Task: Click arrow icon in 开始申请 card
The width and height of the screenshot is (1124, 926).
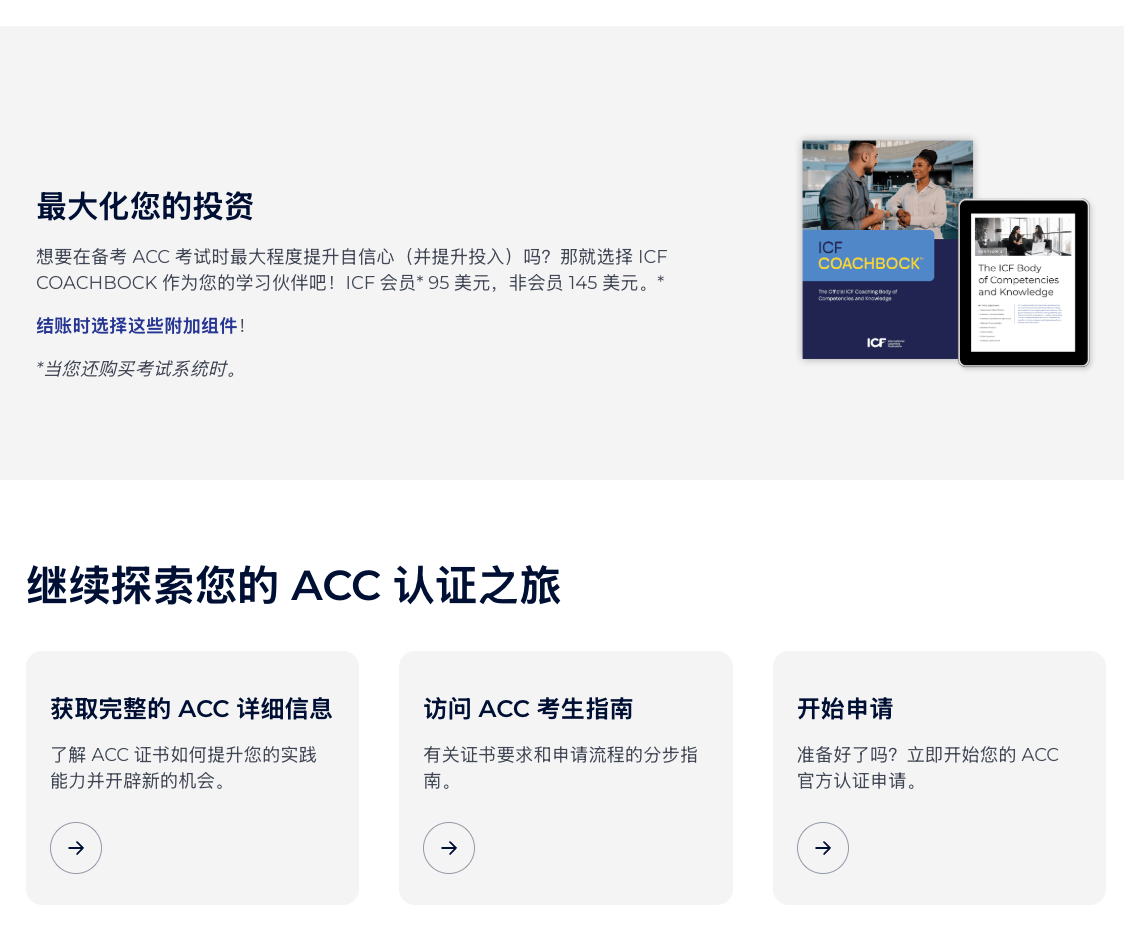Action: (x=823, y=848)
